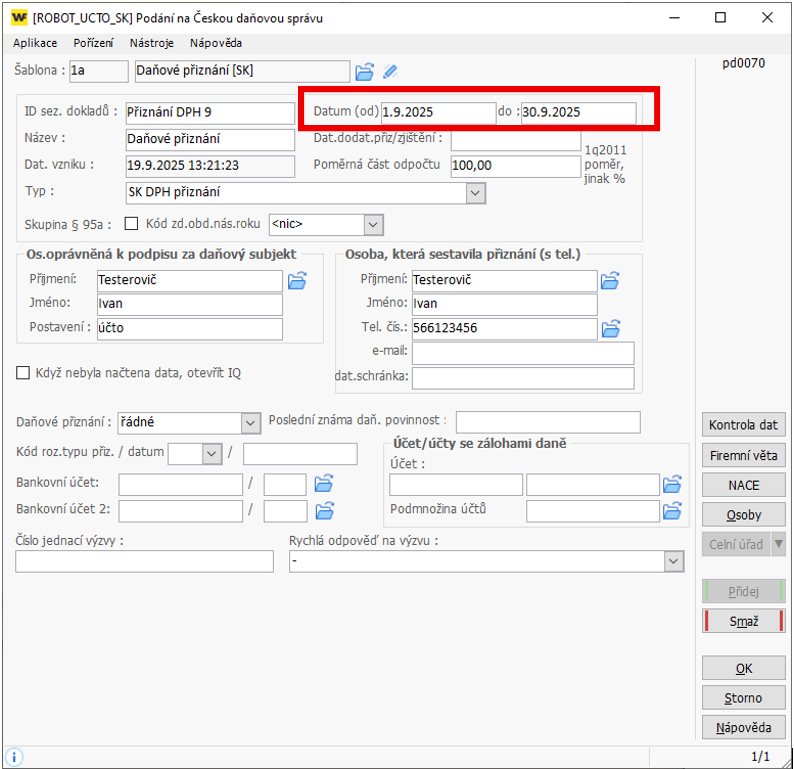Click the info icon in the status bar
Viewport: 794px width, 769px height.
(15, 757)
